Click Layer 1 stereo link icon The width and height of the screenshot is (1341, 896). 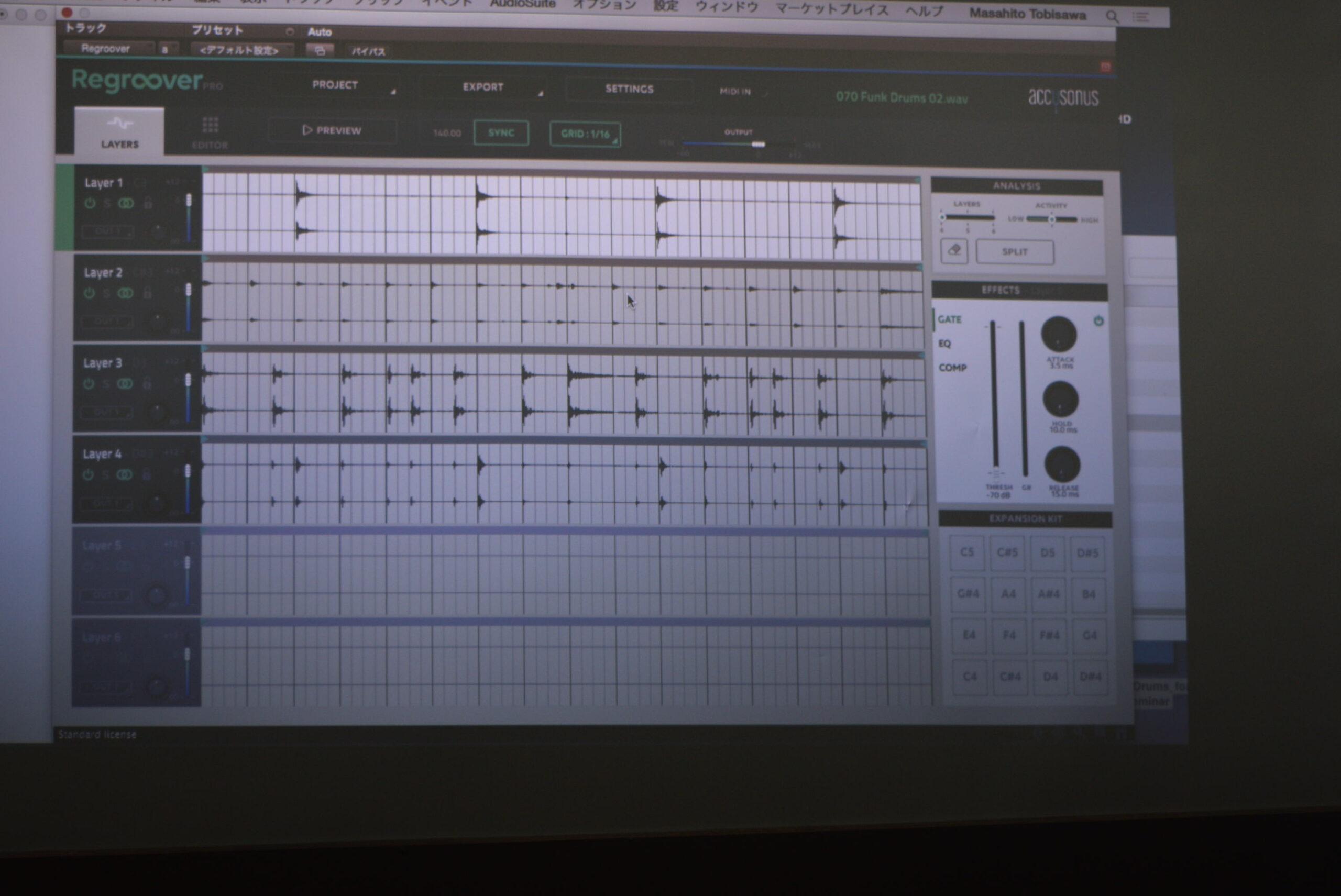pyautogui.click(x=126, y=203)
